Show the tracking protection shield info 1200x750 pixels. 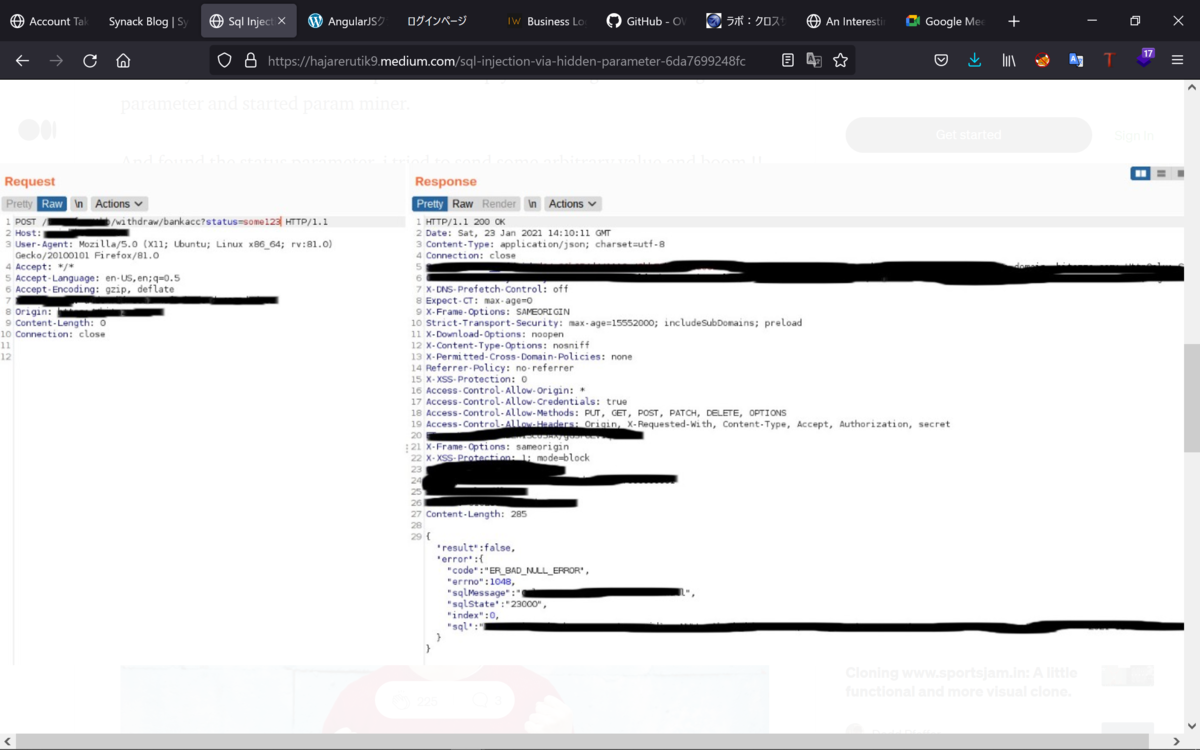click(x=224, y=60)
